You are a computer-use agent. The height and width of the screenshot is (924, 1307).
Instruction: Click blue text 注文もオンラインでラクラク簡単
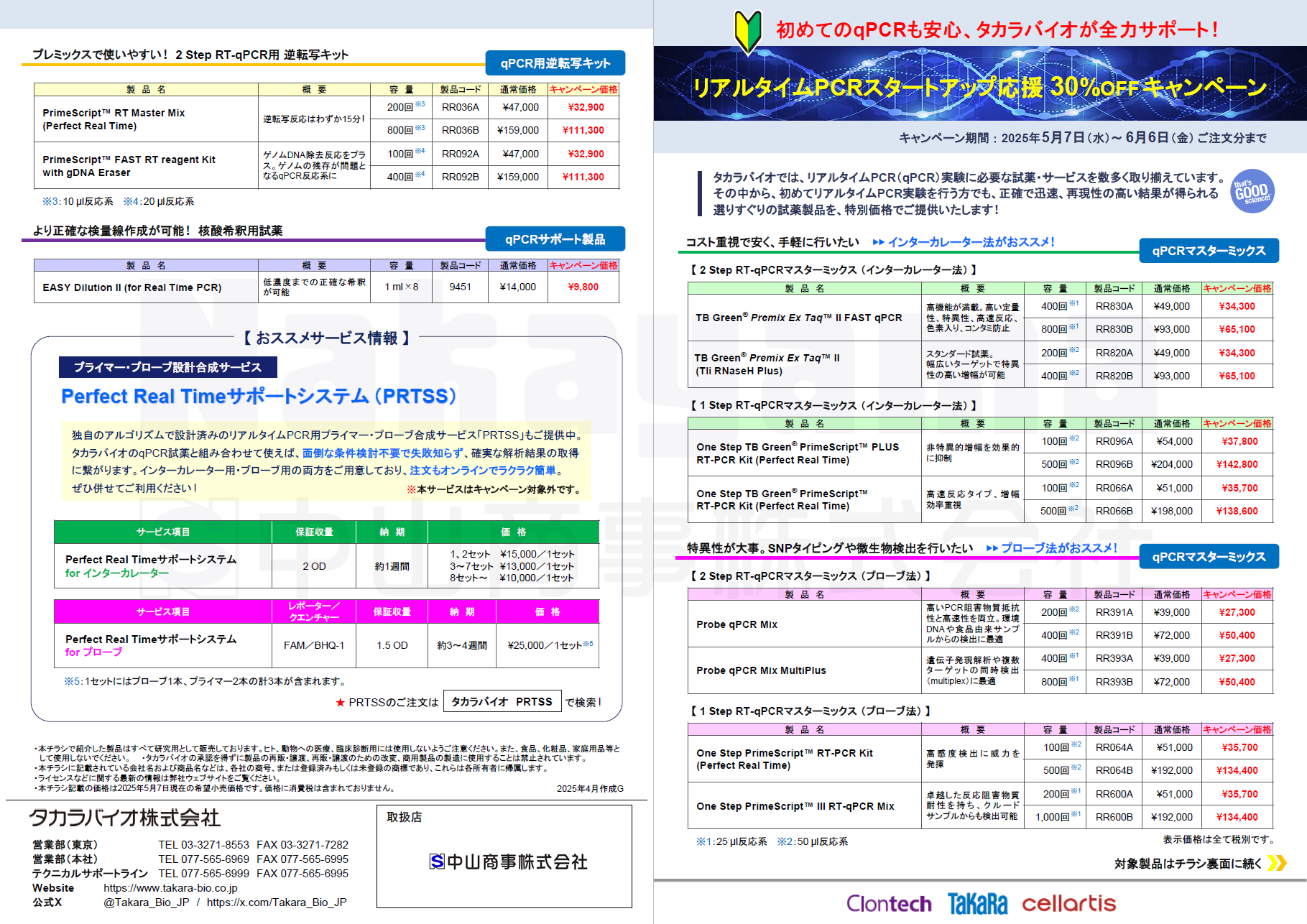tap(483, 471)
